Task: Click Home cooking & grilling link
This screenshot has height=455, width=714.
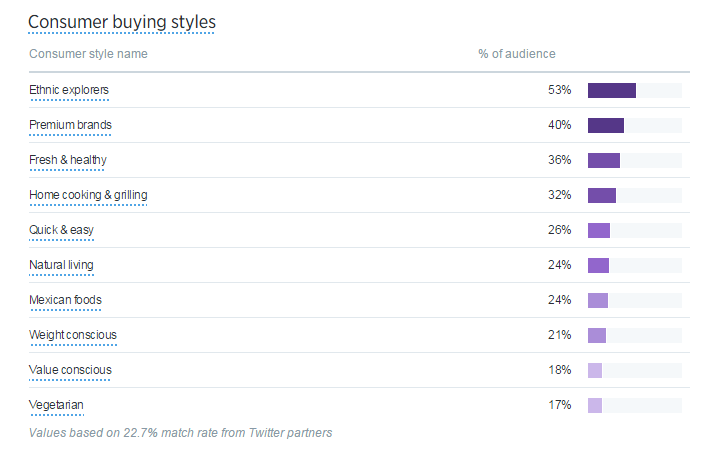Action: [89, 195]
